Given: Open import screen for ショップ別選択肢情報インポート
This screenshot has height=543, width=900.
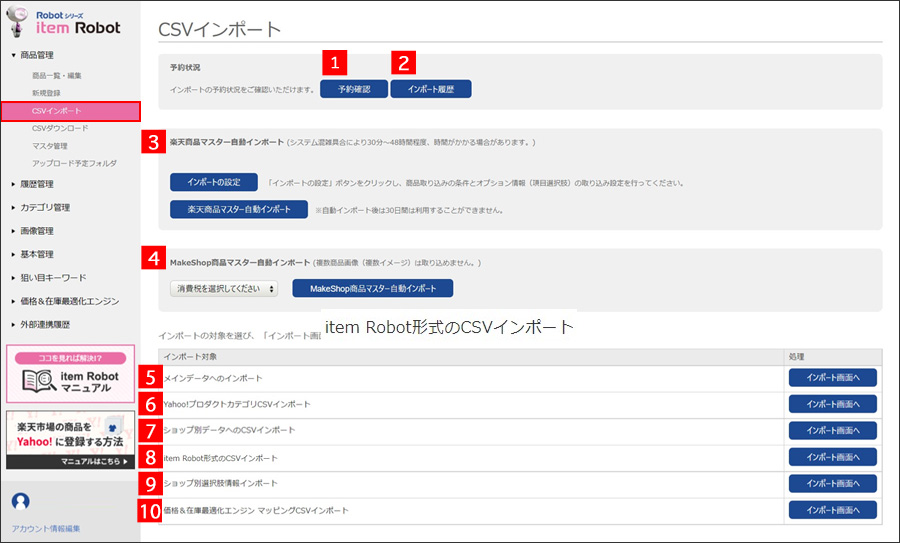Looking at the screenshot, I should point(833,483).
